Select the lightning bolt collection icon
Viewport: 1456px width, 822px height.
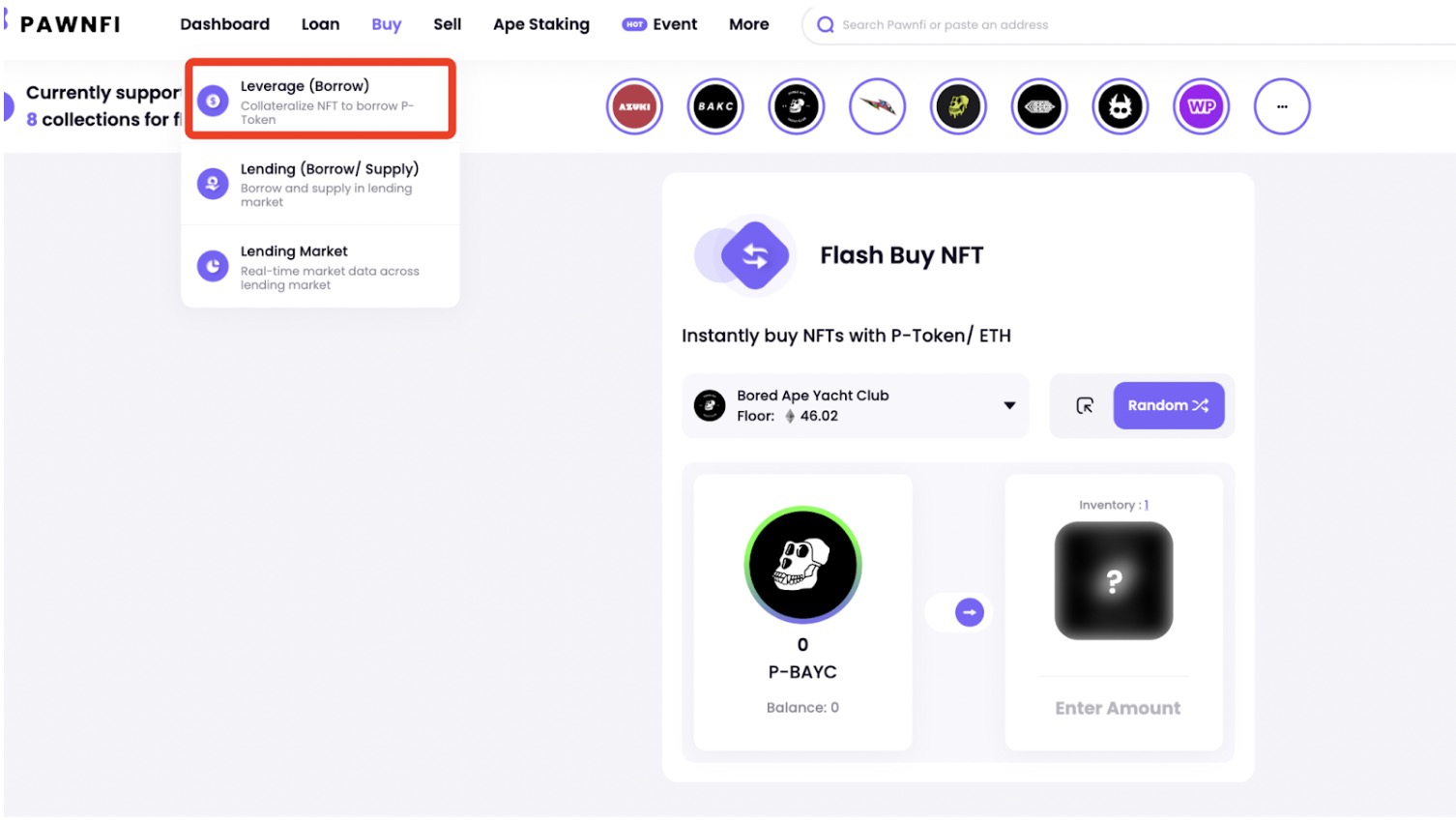(877, 106)
